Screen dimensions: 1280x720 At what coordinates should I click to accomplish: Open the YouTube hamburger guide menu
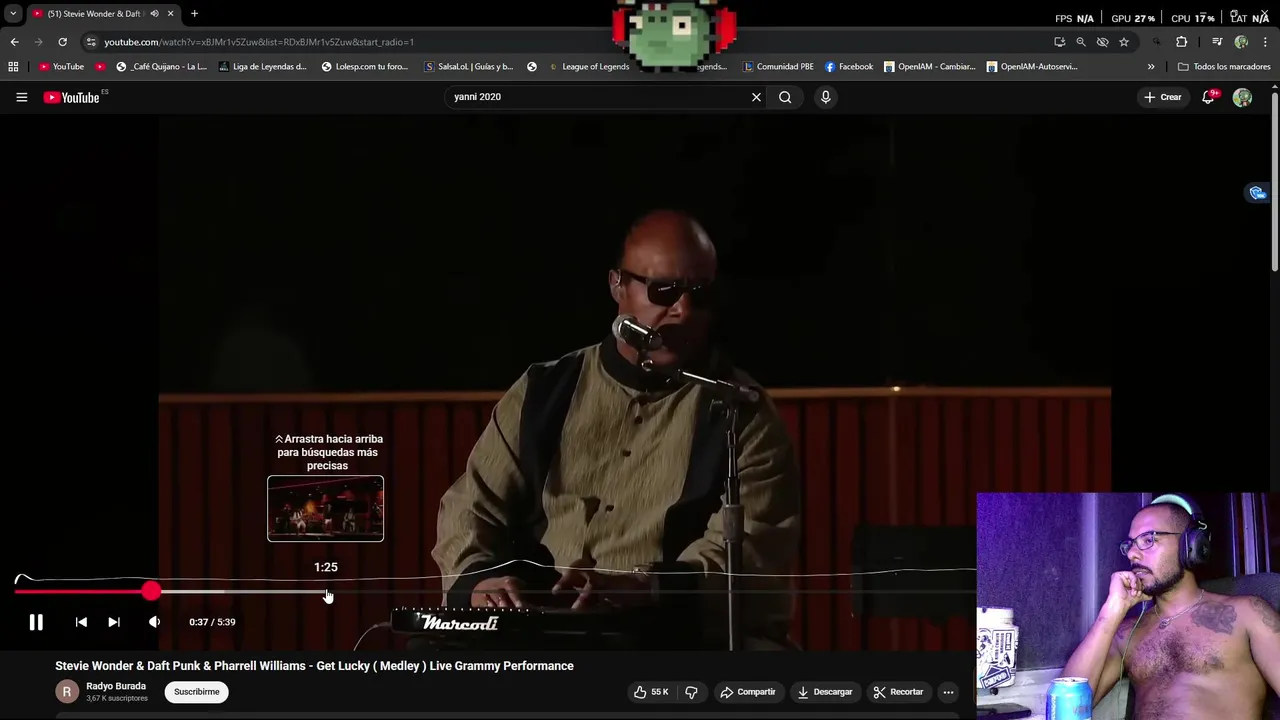21,97
